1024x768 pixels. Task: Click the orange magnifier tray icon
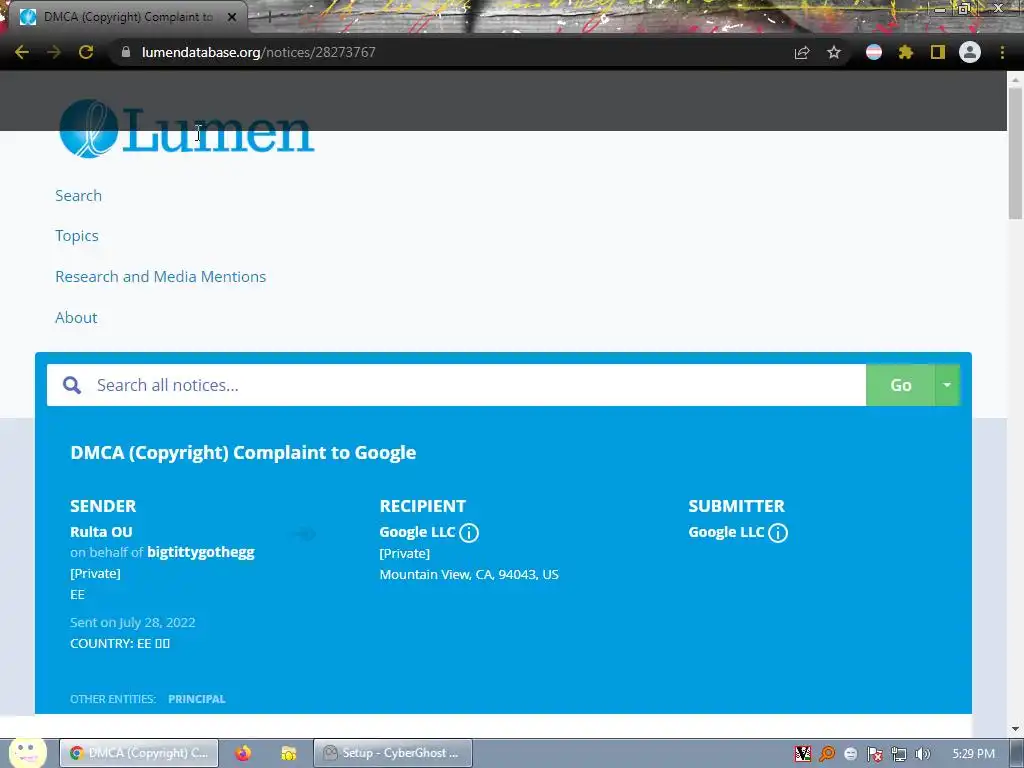(827, 754)
